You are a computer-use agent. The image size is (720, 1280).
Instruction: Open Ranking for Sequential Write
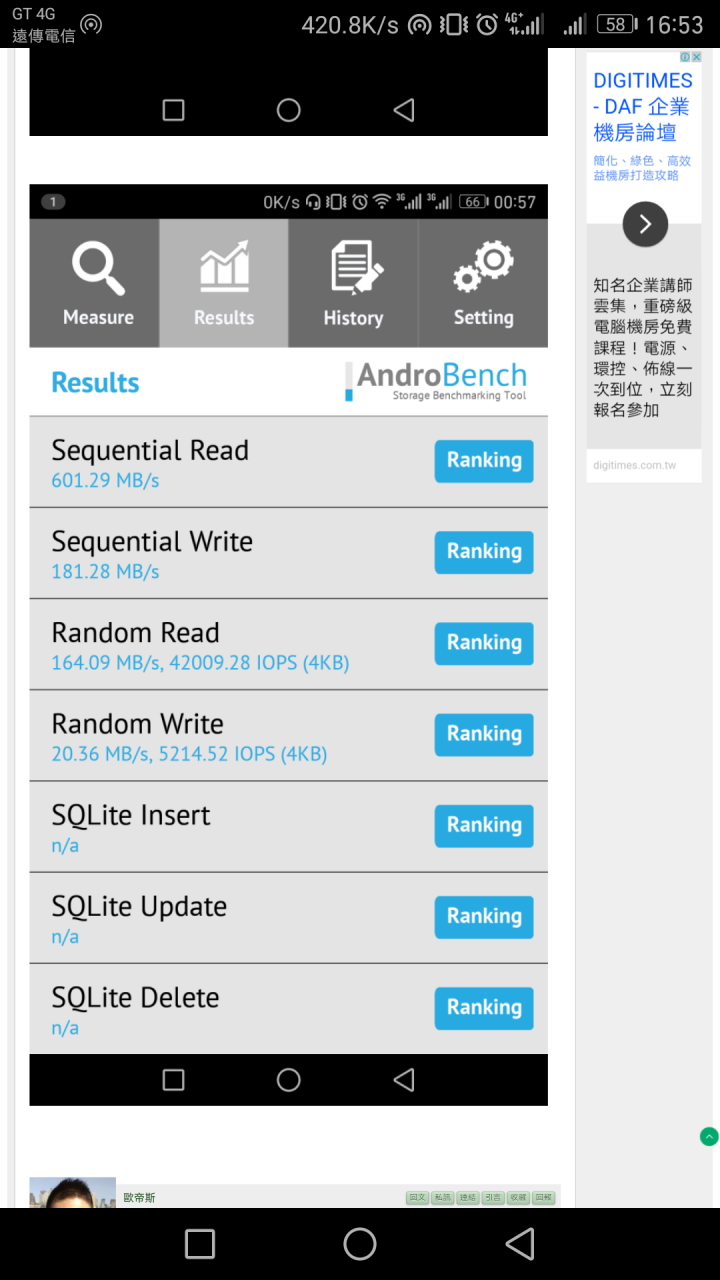click(484, 552)
